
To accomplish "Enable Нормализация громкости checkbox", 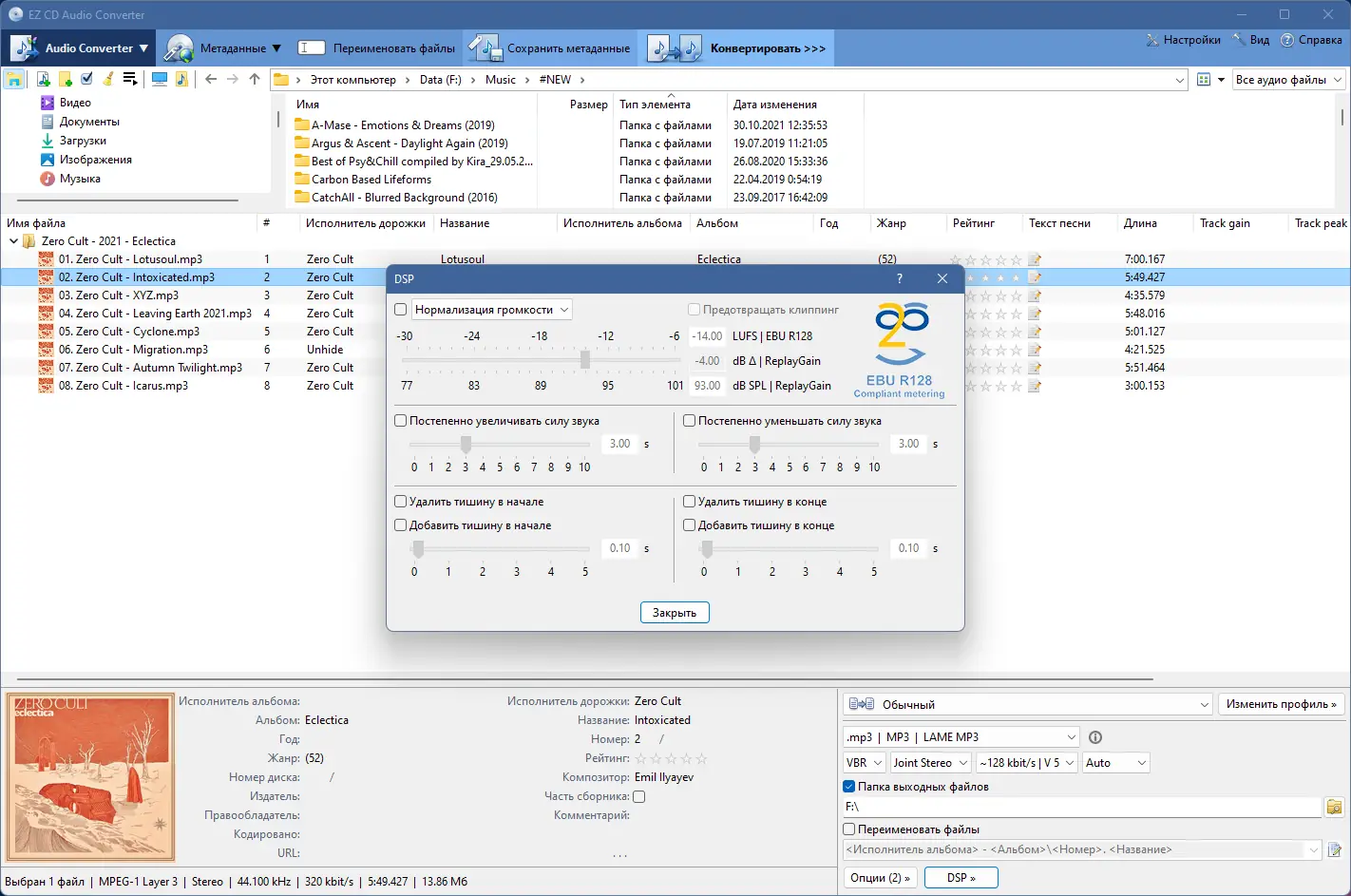I will click(401, 310).
